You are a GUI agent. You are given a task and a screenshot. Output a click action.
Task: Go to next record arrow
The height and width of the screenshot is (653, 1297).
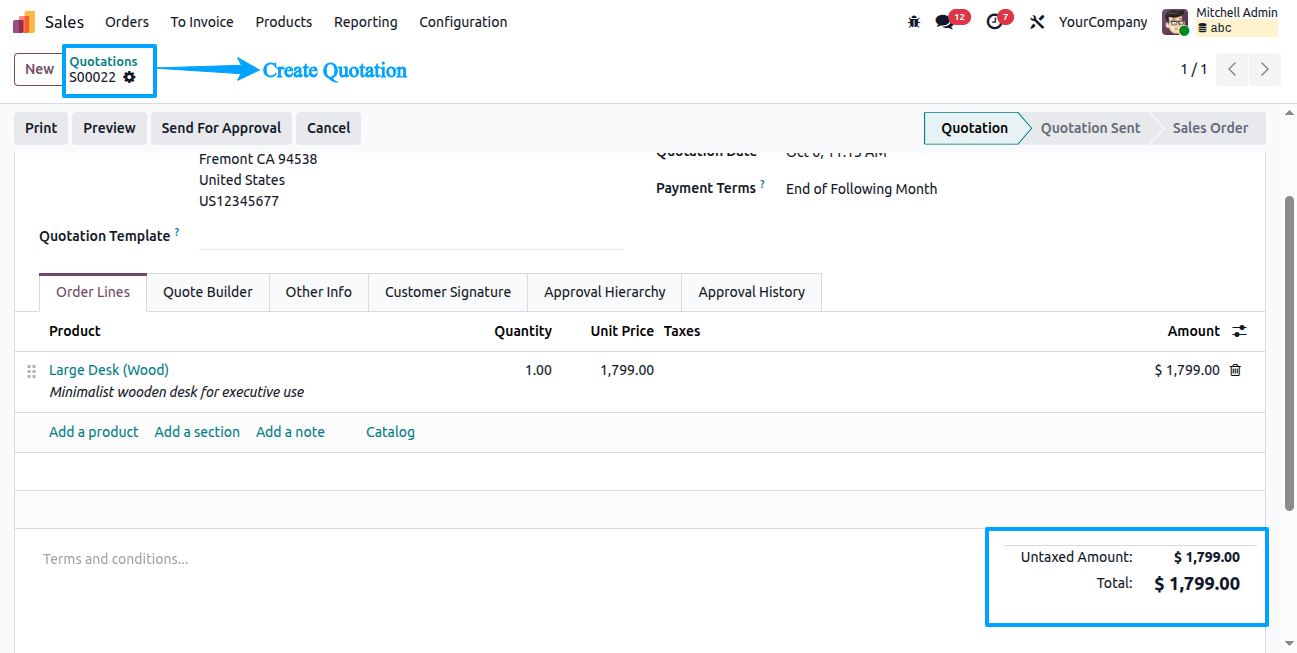(1265, 69)
